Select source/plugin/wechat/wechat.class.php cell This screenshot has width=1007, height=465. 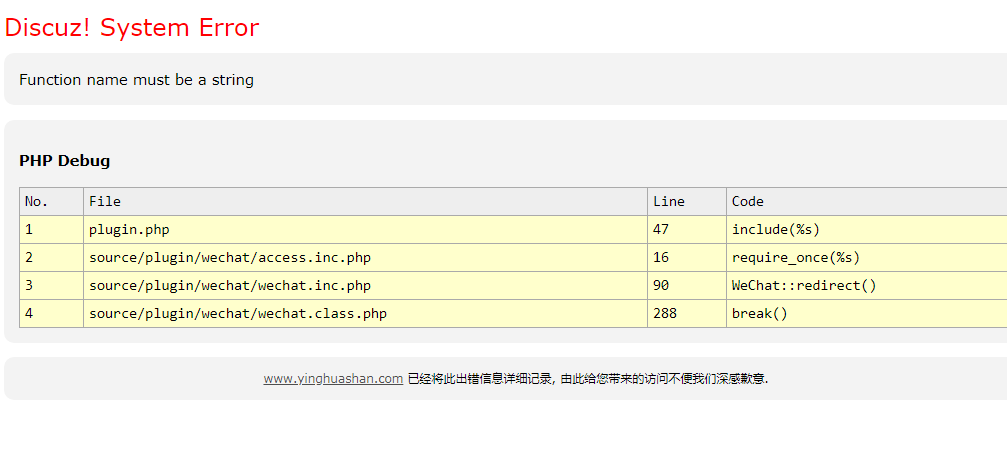pyautogui.click(x=365, y=313)
